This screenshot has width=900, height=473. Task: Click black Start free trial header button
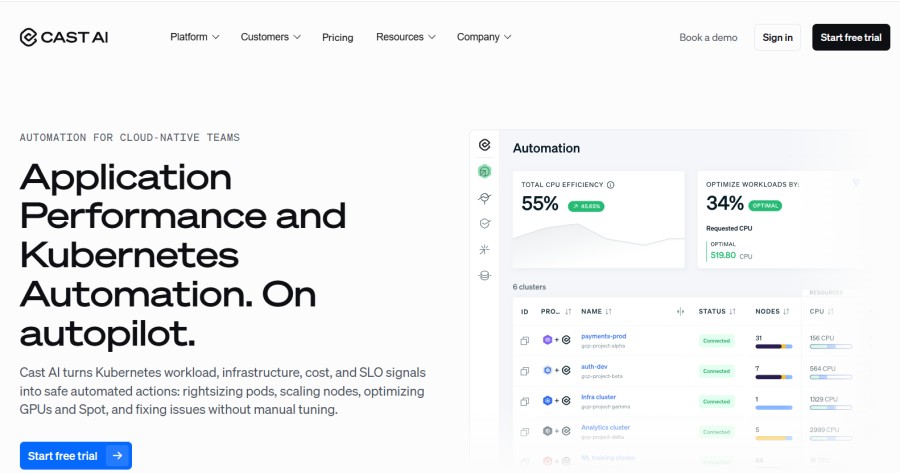click(851, 37)
